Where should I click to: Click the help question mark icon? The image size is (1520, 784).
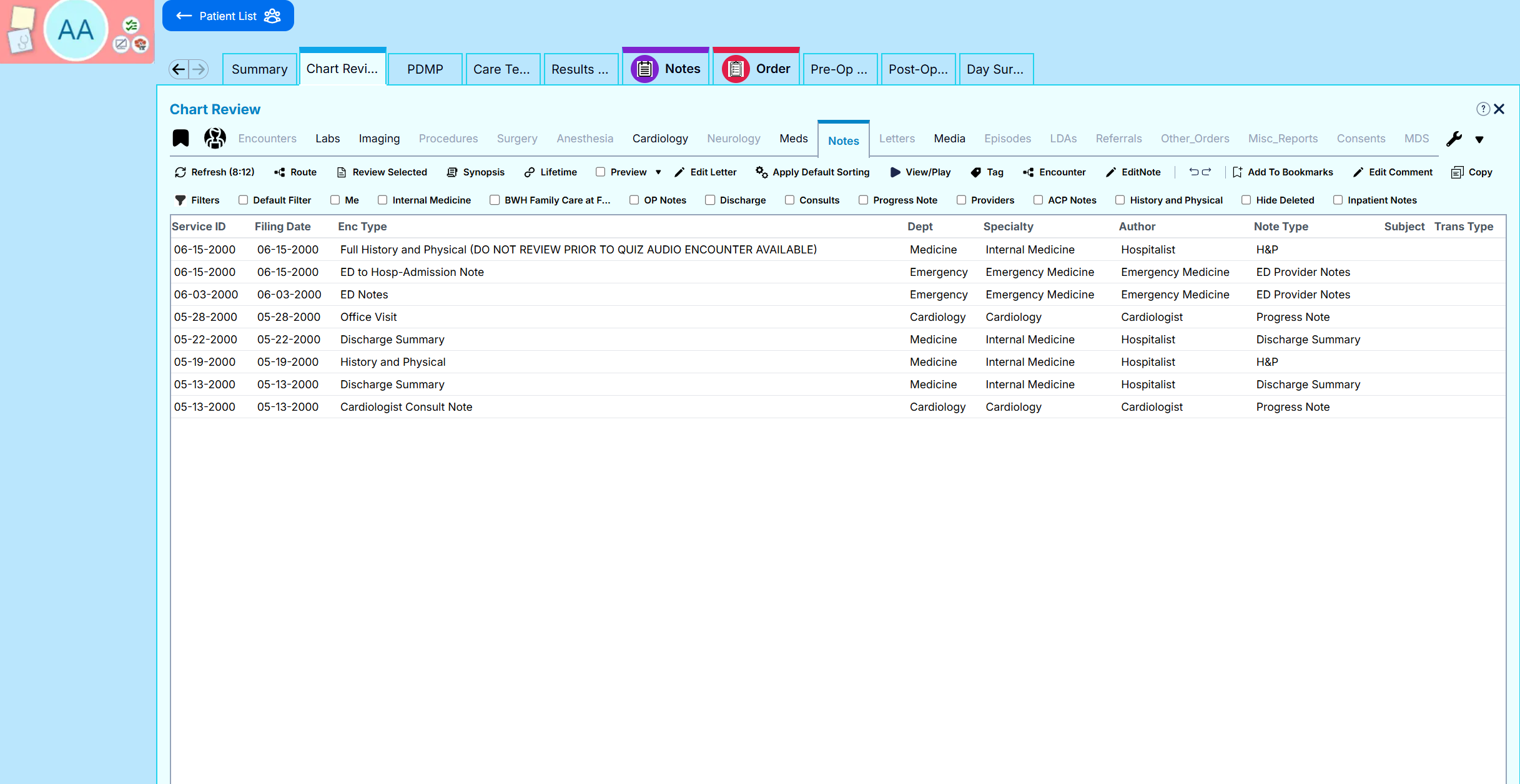[x=1483, y=109]
